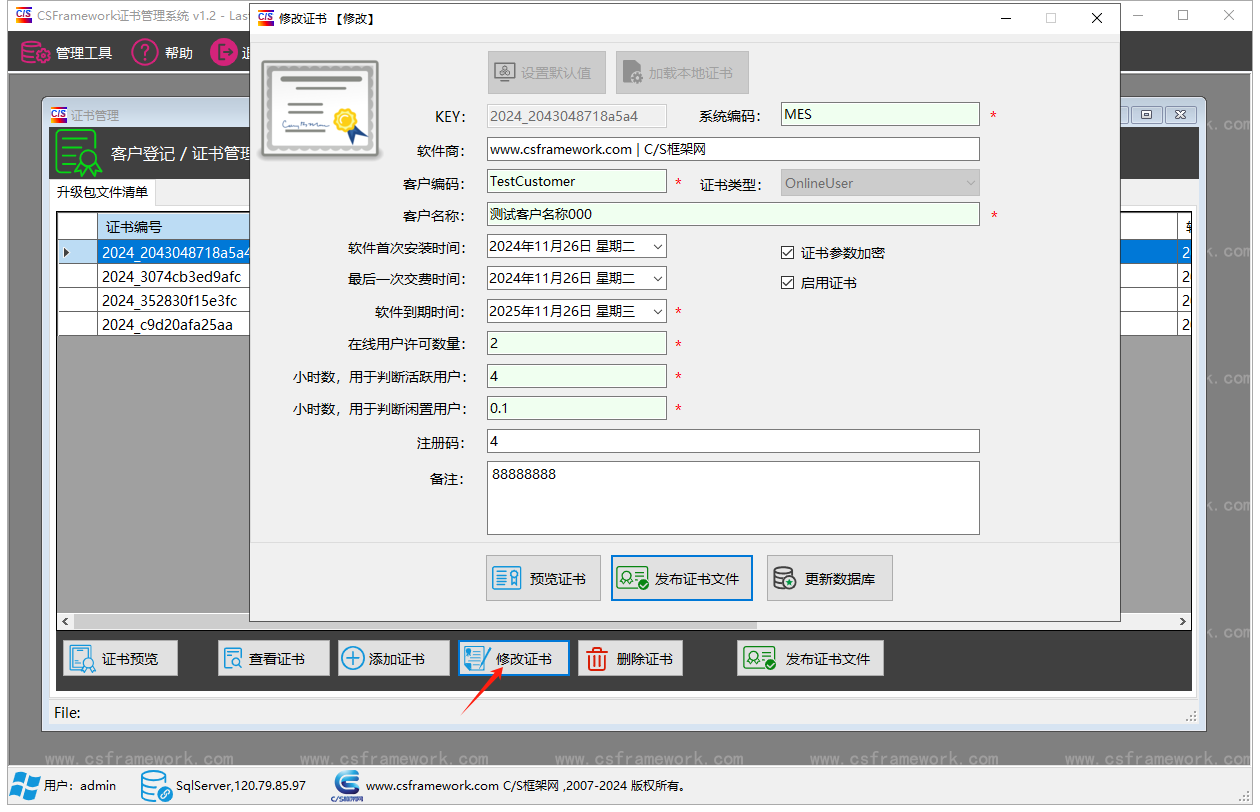The width and height of the screenshot is (1260, 812).
Task: Click the KEY field
Action: click(x=577, y=116)
